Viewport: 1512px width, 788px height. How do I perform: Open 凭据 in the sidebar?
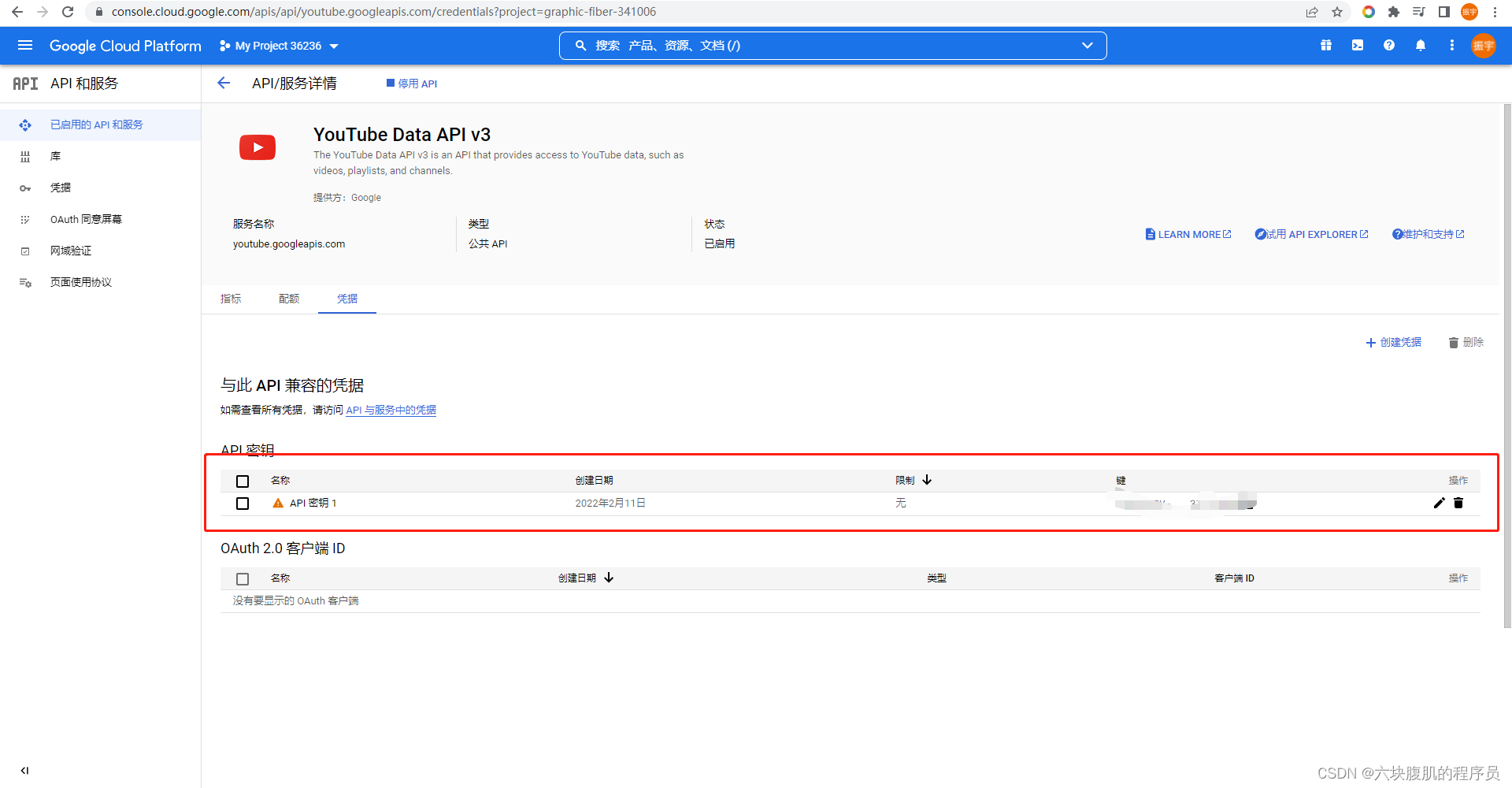100,188
